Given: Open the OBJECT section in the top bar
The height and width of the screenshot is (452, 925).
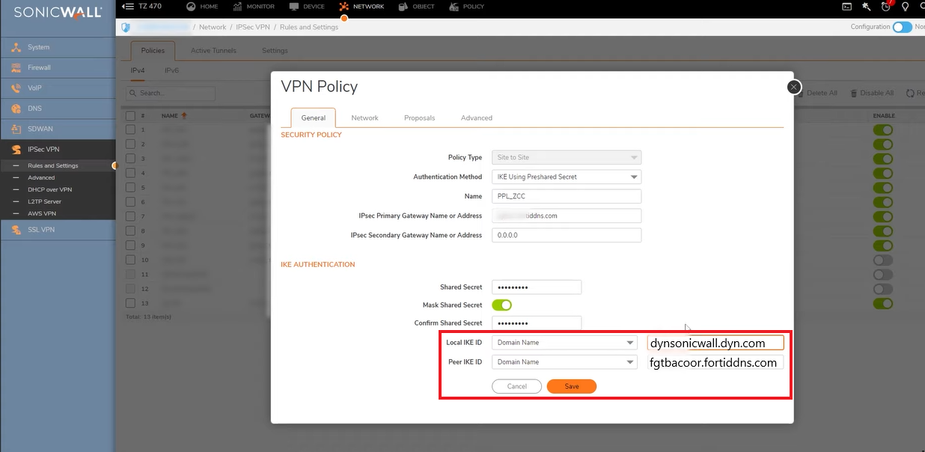Looking at the screenshot, I should pos(416,6).
